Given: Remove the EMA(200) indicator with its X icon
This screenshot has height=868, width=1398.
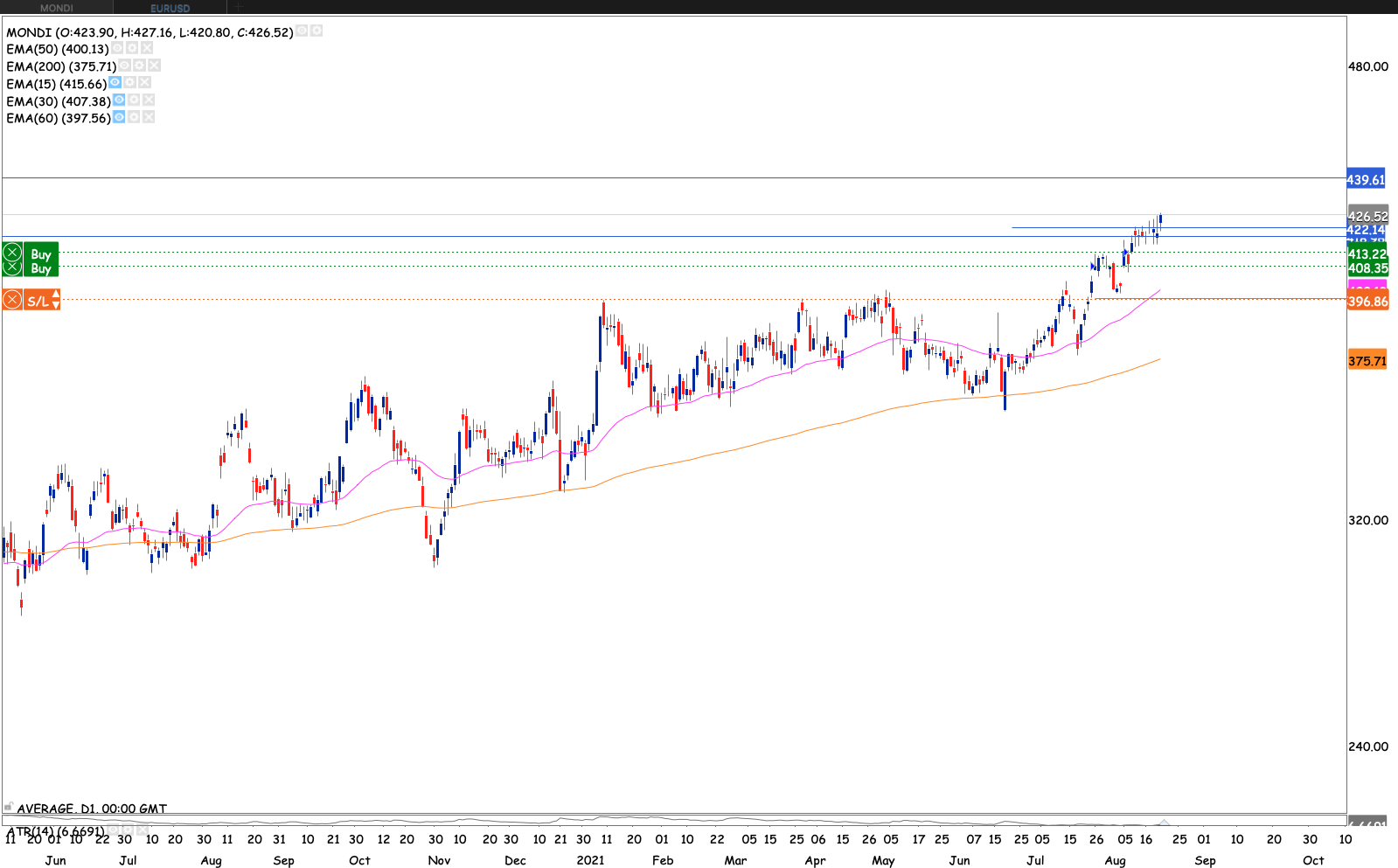Looking at the screenshot, I should 154,66.
